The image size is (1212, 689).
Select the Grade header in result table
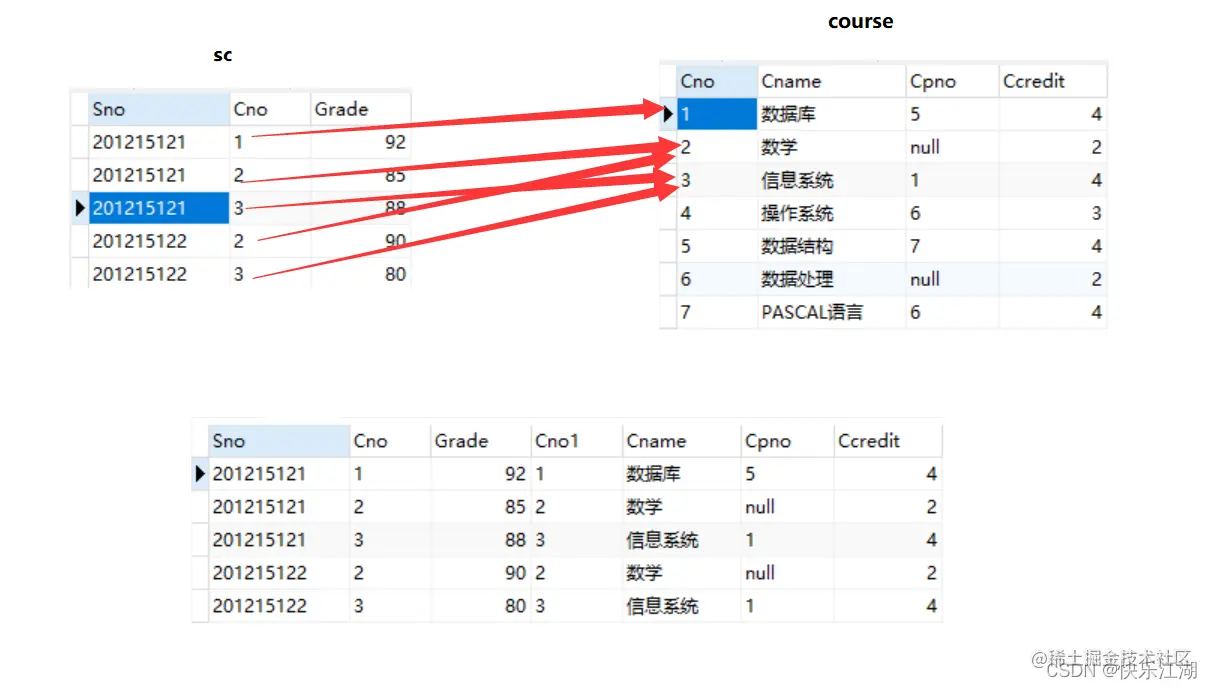pos(480,440)
